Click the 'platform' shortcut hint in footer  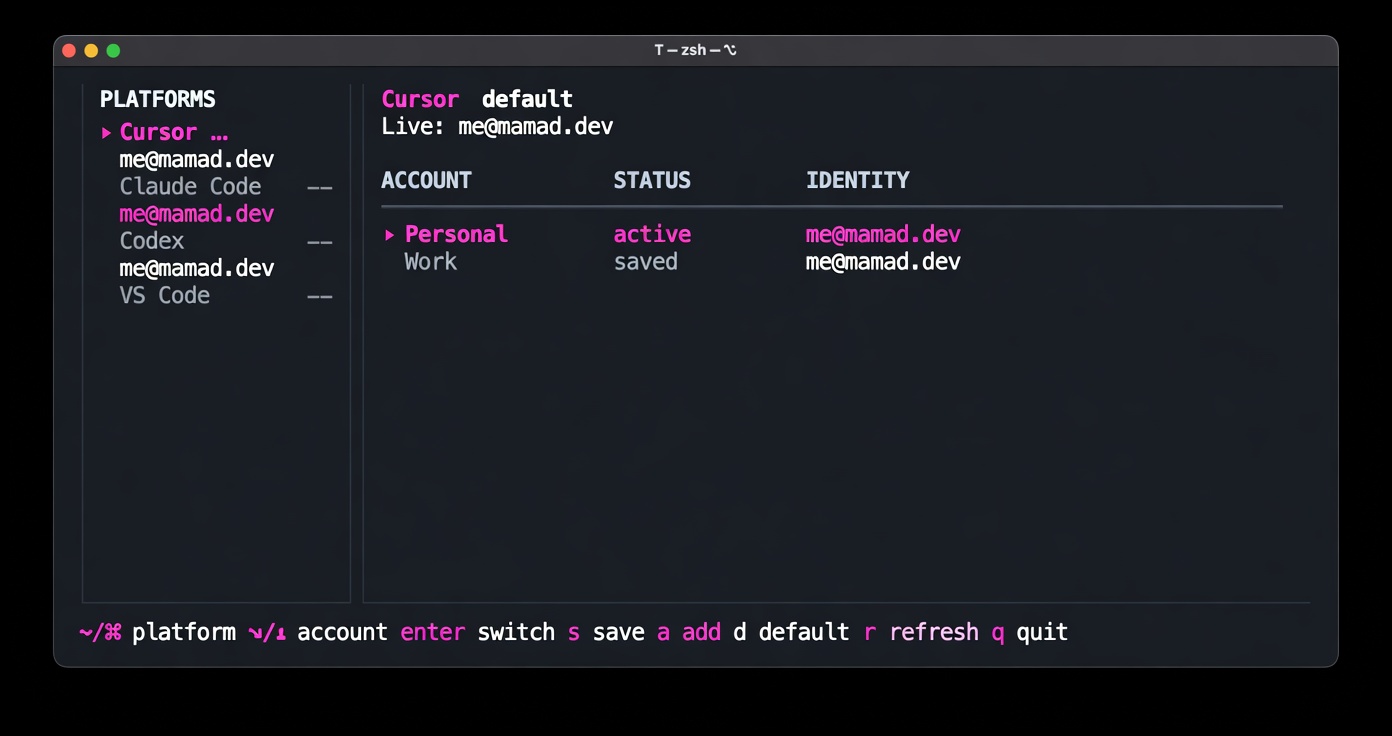157,632
